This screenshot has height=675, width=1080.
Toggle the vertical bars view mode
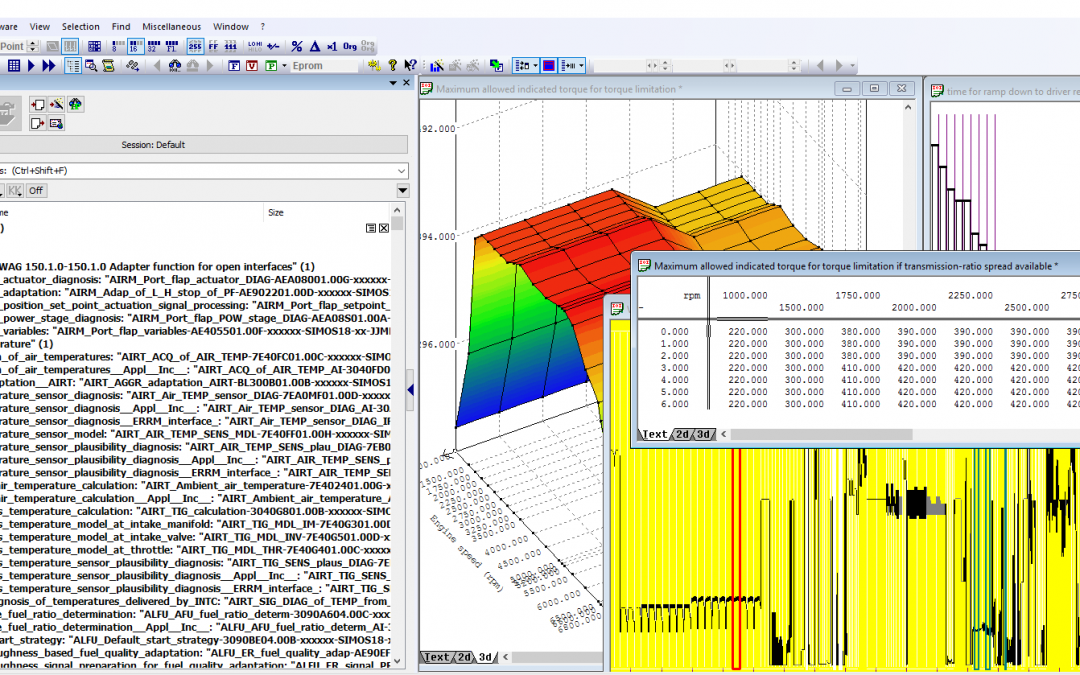70,46
